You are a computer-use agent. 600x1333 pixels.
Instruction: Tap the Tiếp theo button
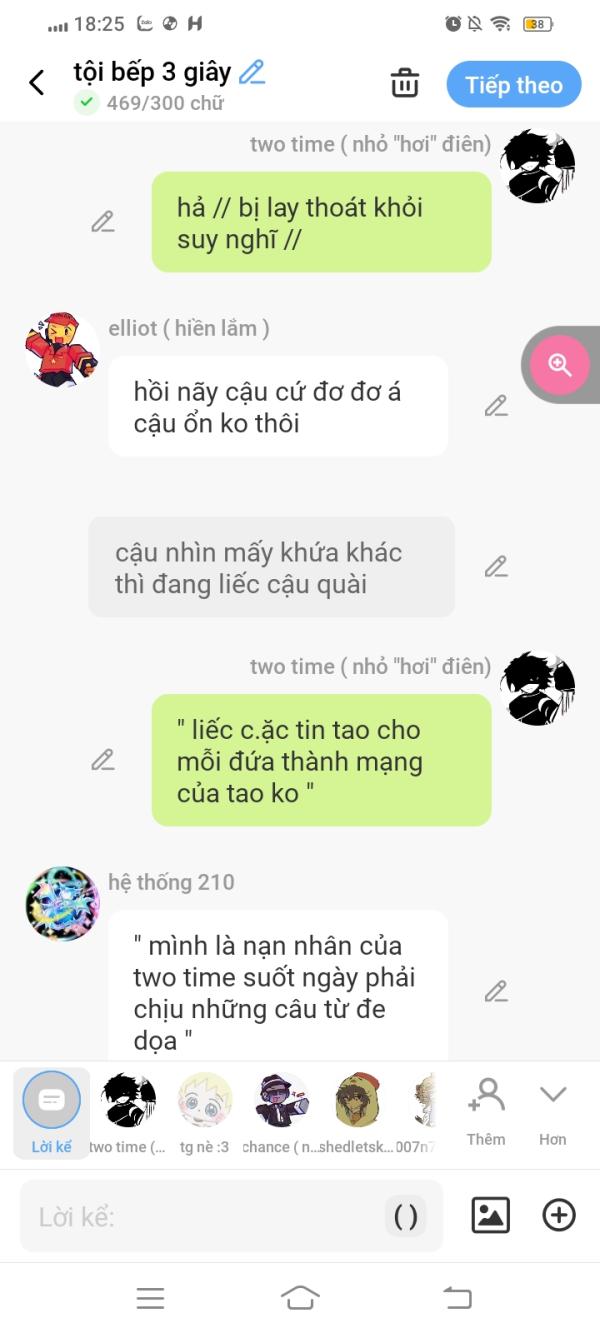pyautogui.click(x=514, y=85)
